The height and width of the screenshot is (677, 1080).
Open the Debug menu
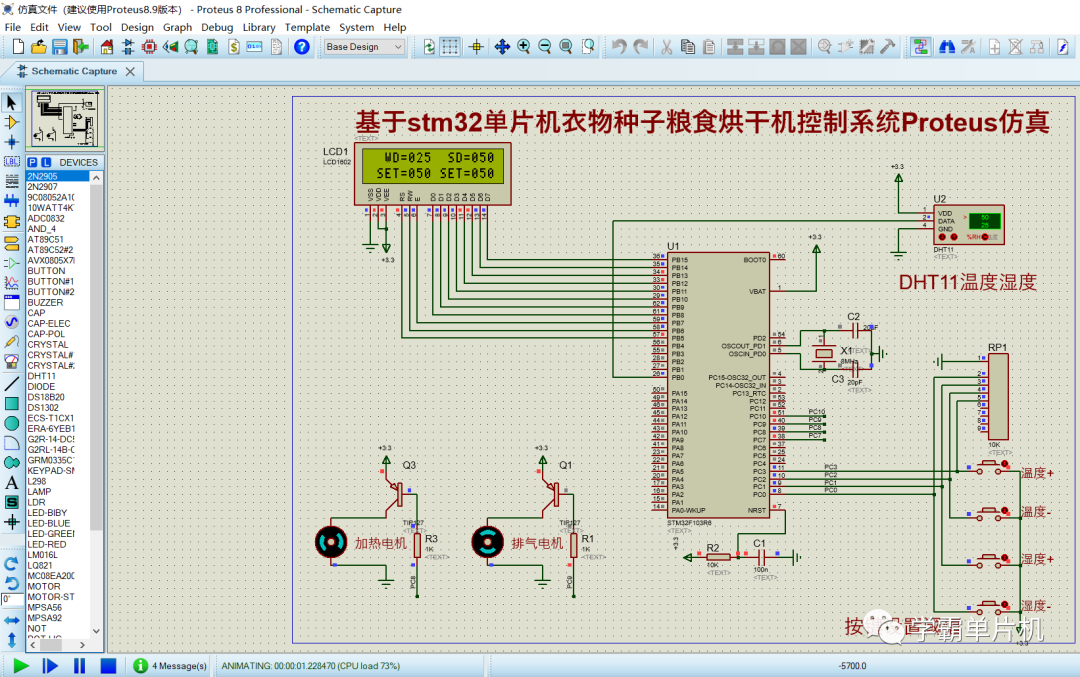217,27
